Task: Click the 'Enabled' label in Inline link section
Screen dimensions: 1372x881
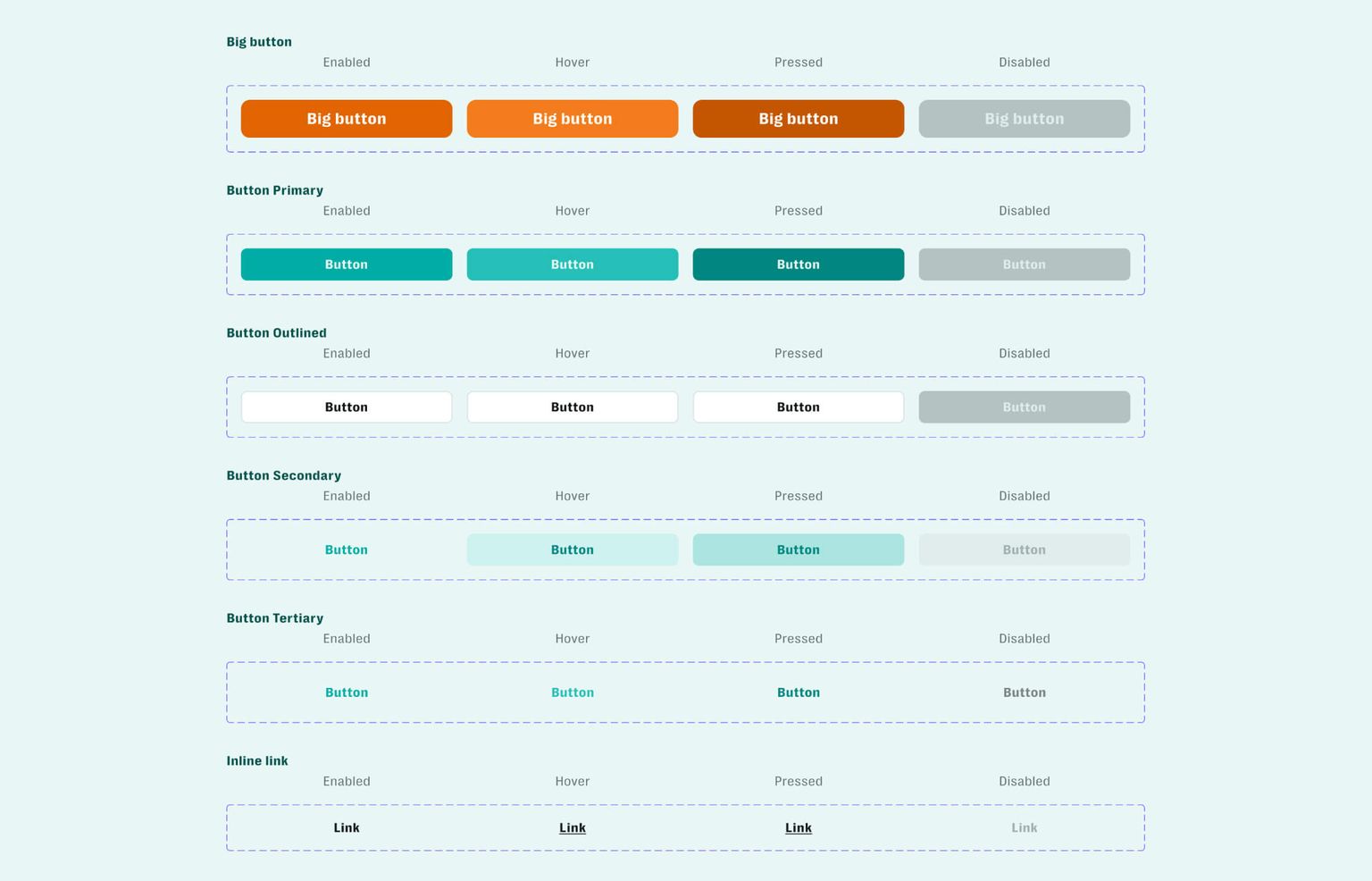Action: tap(347, 782)
